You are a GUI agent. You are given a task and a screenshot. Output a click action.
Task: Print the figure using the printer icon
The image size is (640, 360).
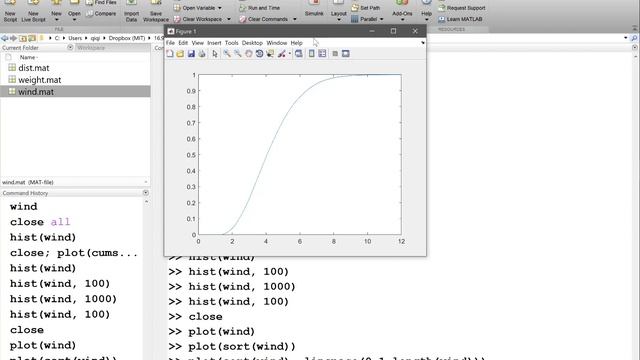click(202, 54)
